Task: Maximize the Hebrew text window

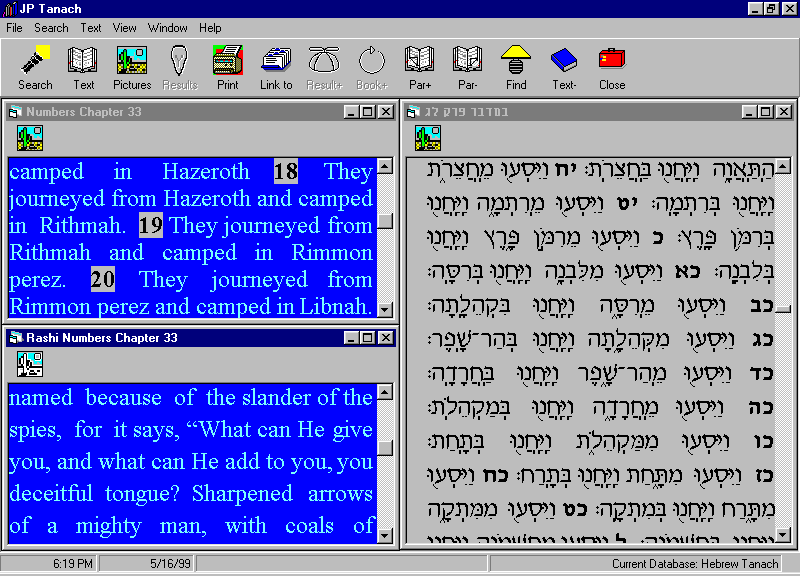Action: 765,112
